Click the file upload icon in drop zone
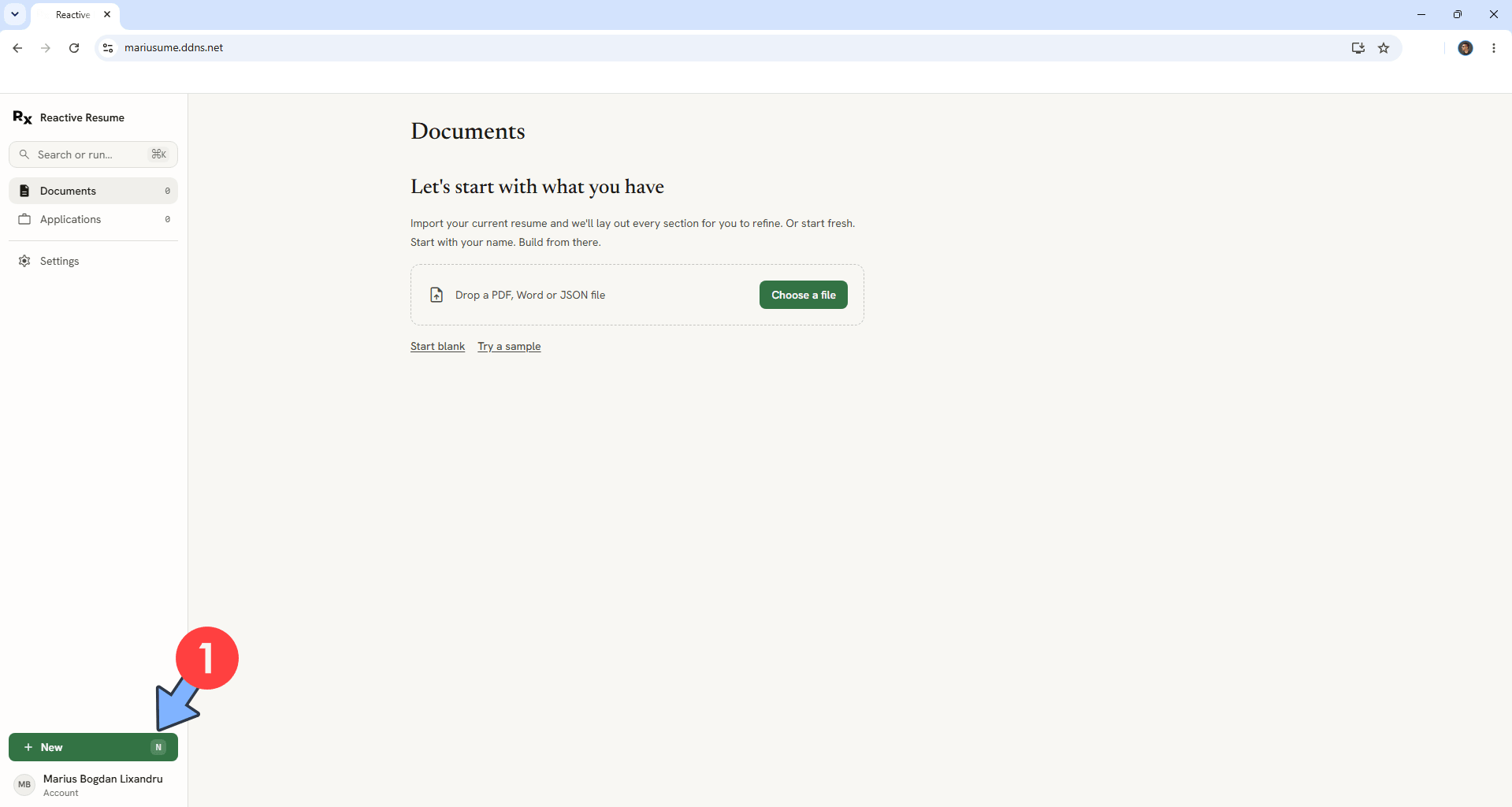Viewport: 1512px width, 807px height. pyautogui.click(x=437, y=295)
